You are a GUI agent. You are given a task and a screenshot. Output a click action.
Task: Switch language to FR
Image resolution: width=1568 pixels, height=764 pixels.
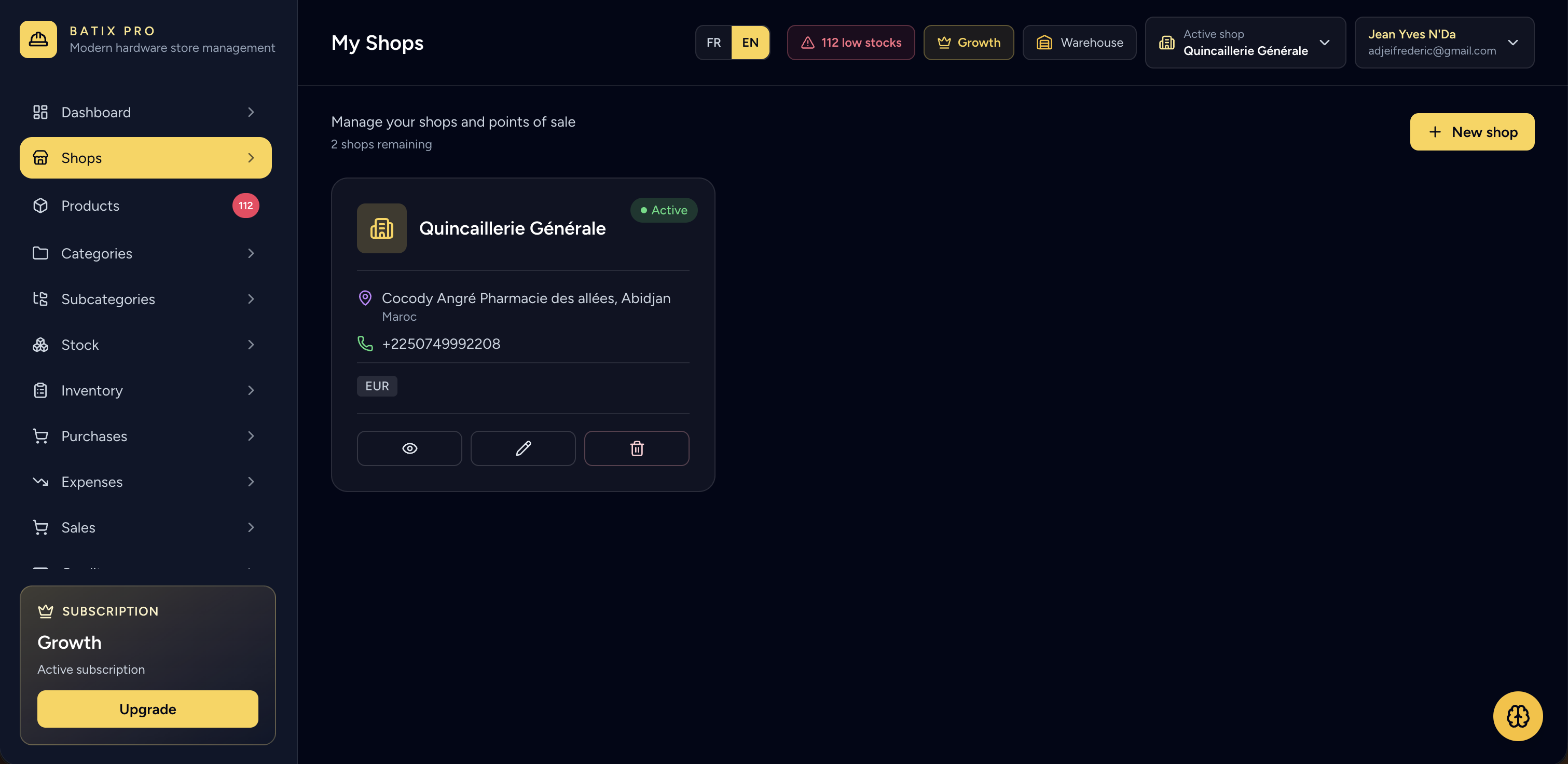[713, 43]
